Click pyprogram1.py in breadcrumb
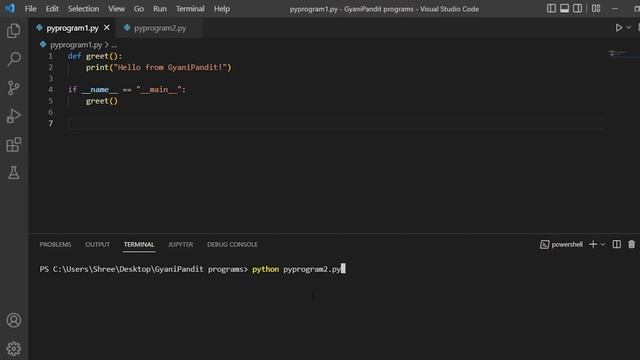 tap(76, 44)
